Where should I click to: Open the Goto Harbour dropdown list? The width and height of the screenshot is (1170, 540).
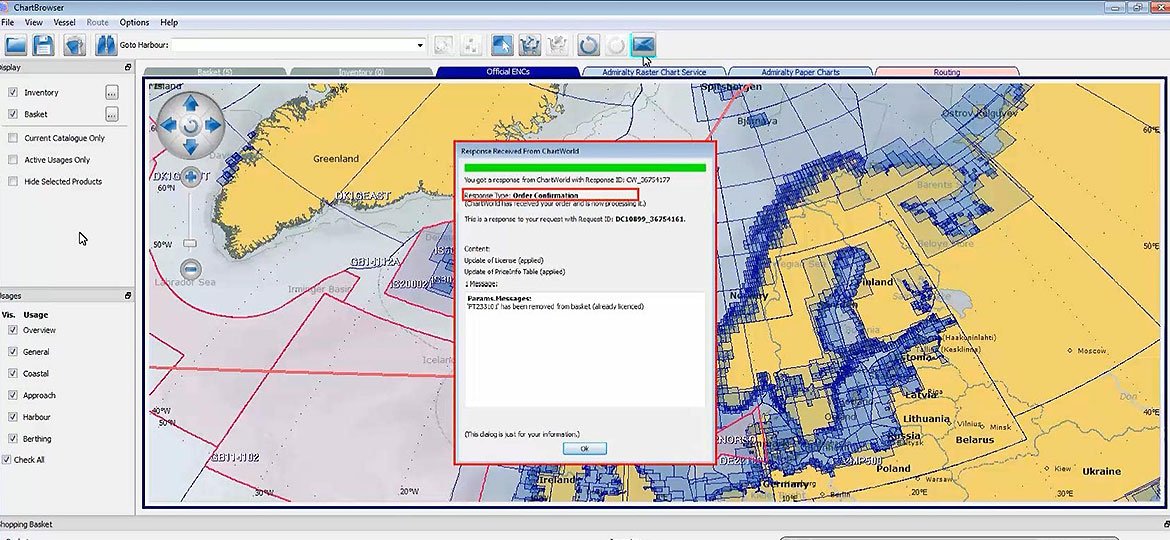[x=420, y=45]
